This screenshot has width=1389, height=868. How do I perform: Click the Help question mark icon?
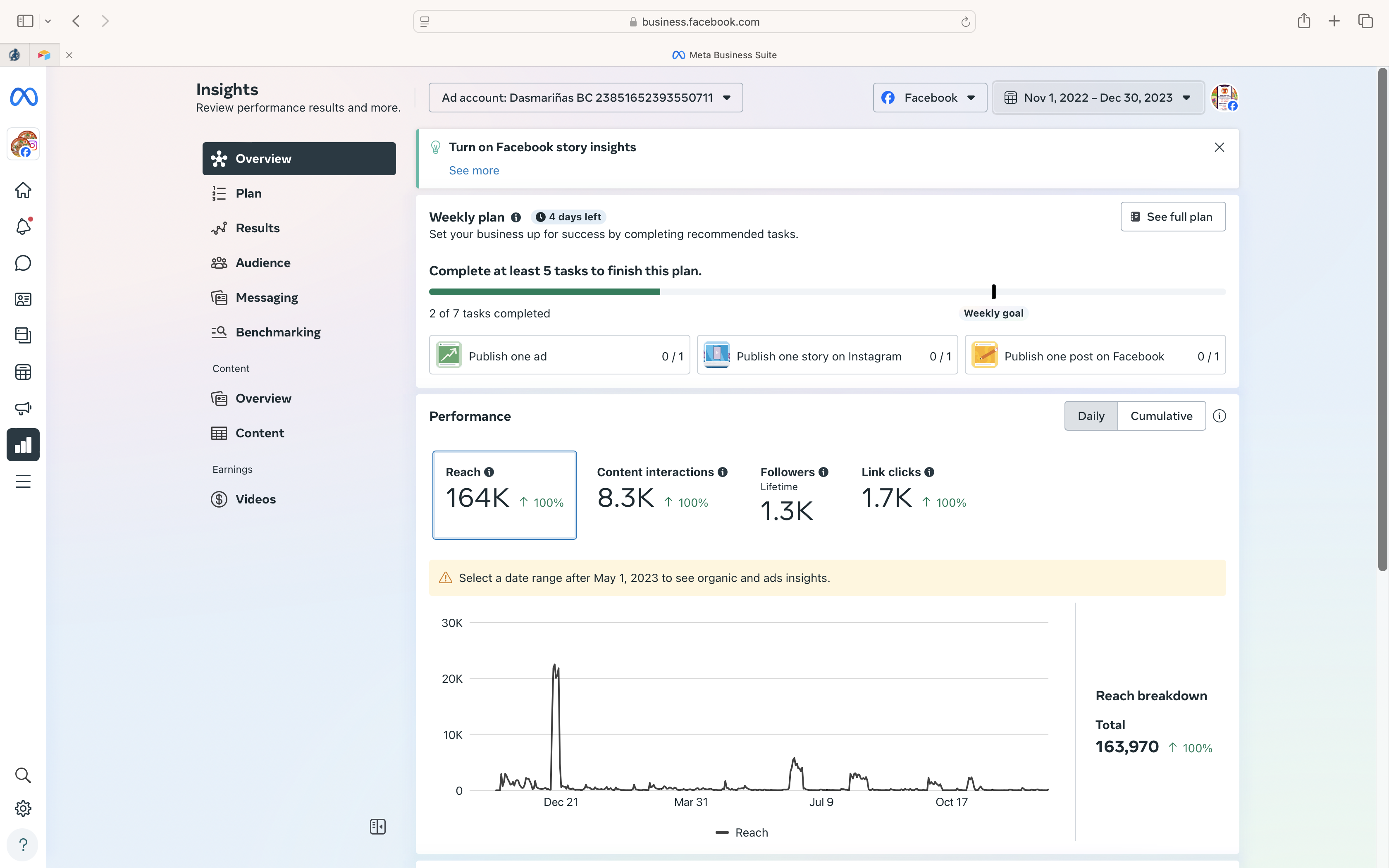(x=23, y=845)
